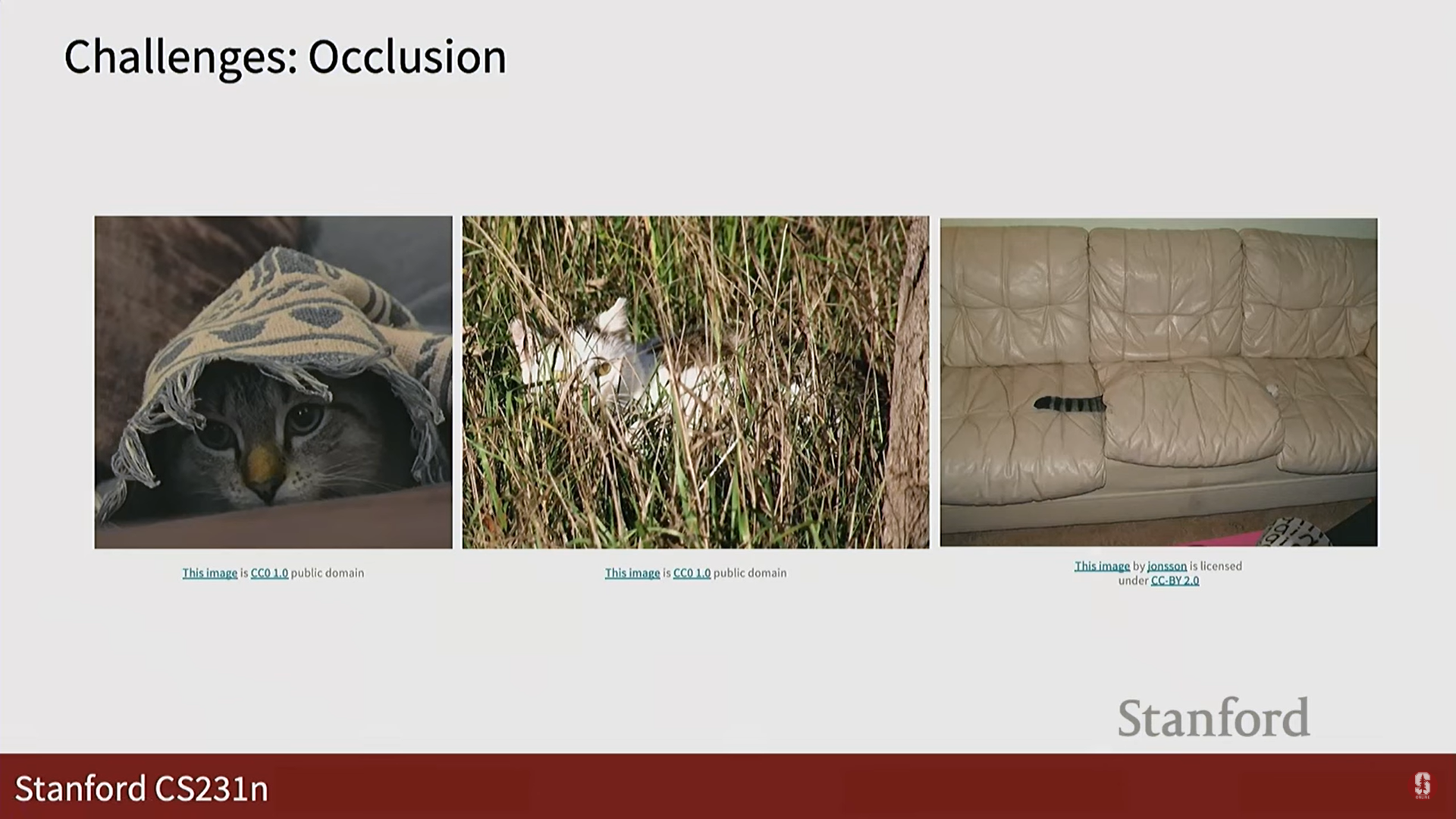Open 'This image' link under couch photo
The image size is (1456, 819).
click(1101, 566)
